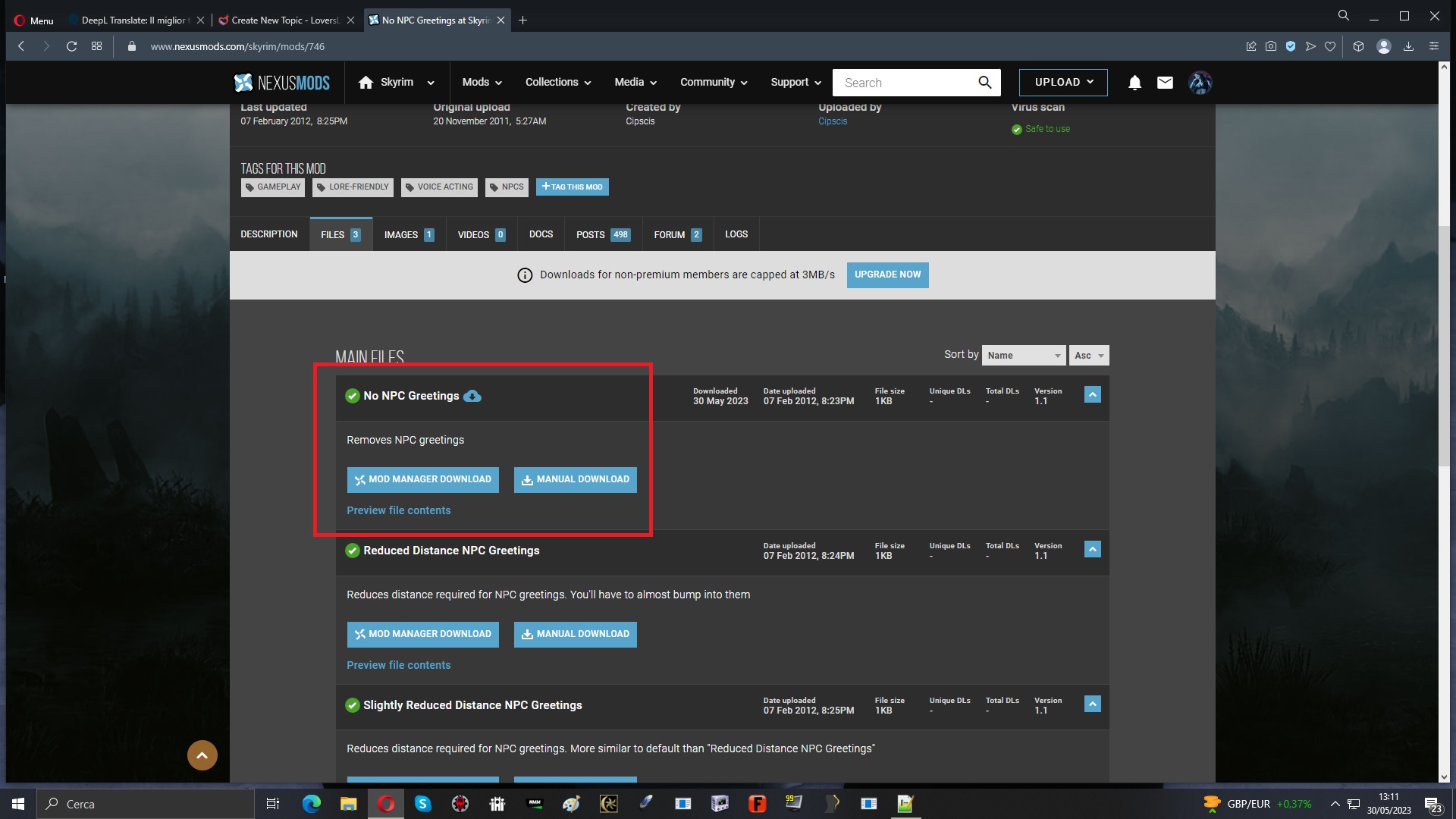The image size is (1456, 819).
Task: Open File Explorer from the taskbar
Action: tap(348, 804)
